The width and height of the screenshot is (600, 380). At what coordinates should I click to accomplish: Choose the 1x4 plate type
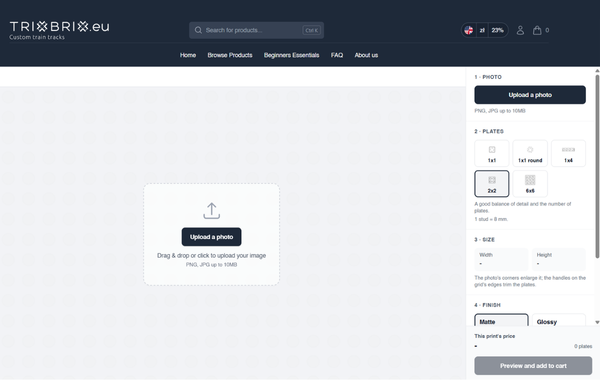[x=568, y=153]
